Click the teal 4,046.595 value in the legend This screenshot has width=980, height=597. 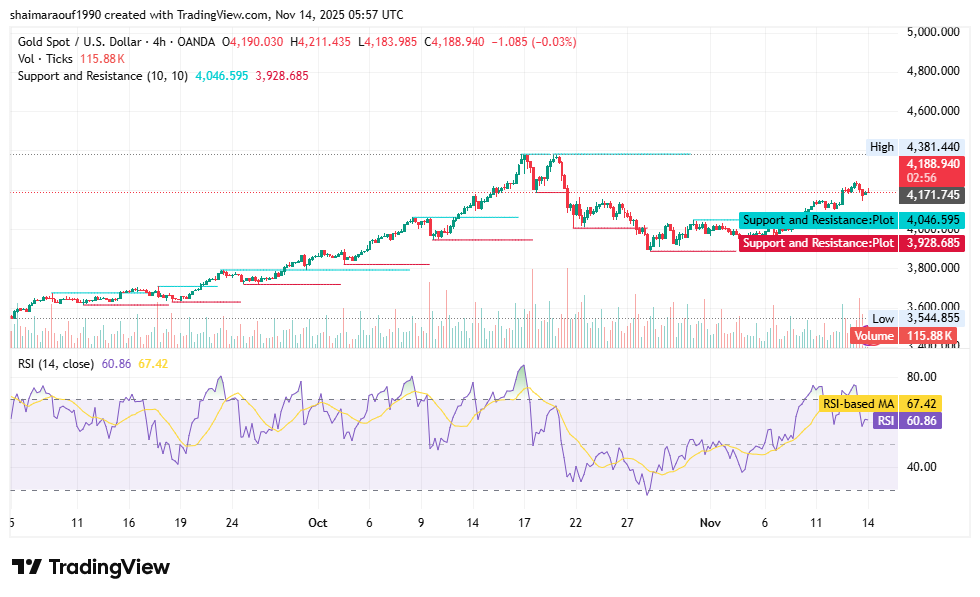(x=224, y=76)
